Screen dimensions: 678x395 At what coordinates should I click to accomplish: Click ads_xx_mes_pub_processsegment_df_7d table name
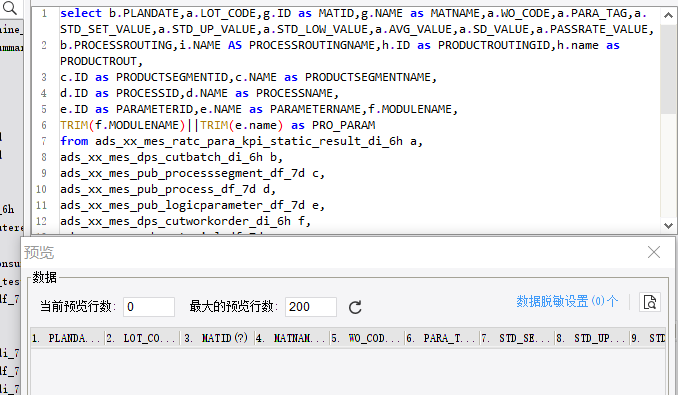[182, 173]
